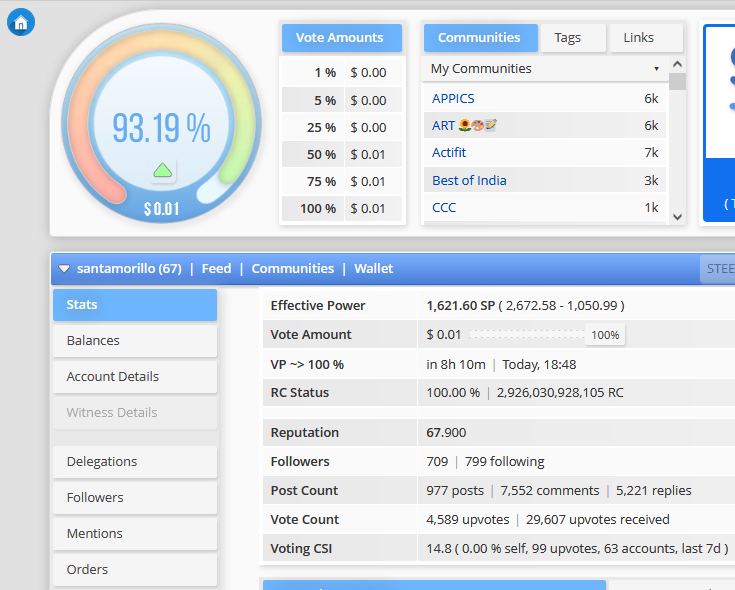Click the Vote Amounts header
The height and width of the screenshot is (590, 735).
(342, 37)
